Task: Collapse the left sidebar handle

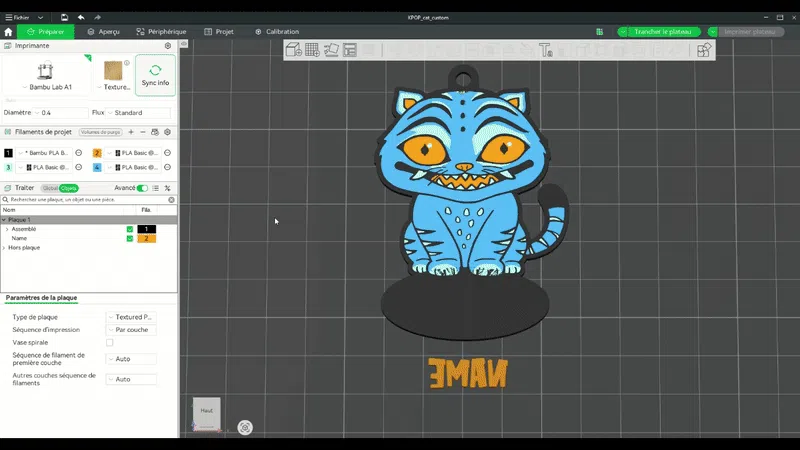Action: click(x=184, y=44)
